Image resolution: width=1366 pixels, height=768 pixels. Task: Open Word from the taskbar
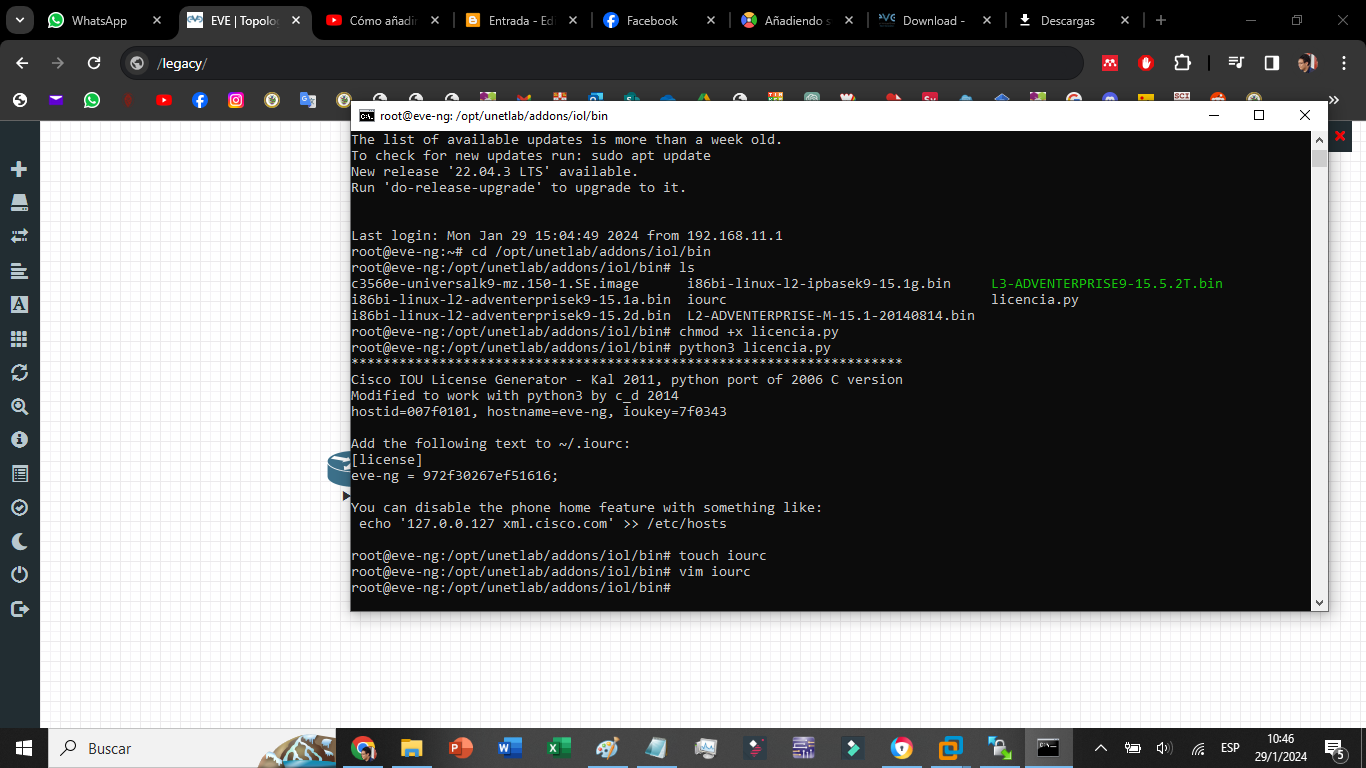coord(510,748)
